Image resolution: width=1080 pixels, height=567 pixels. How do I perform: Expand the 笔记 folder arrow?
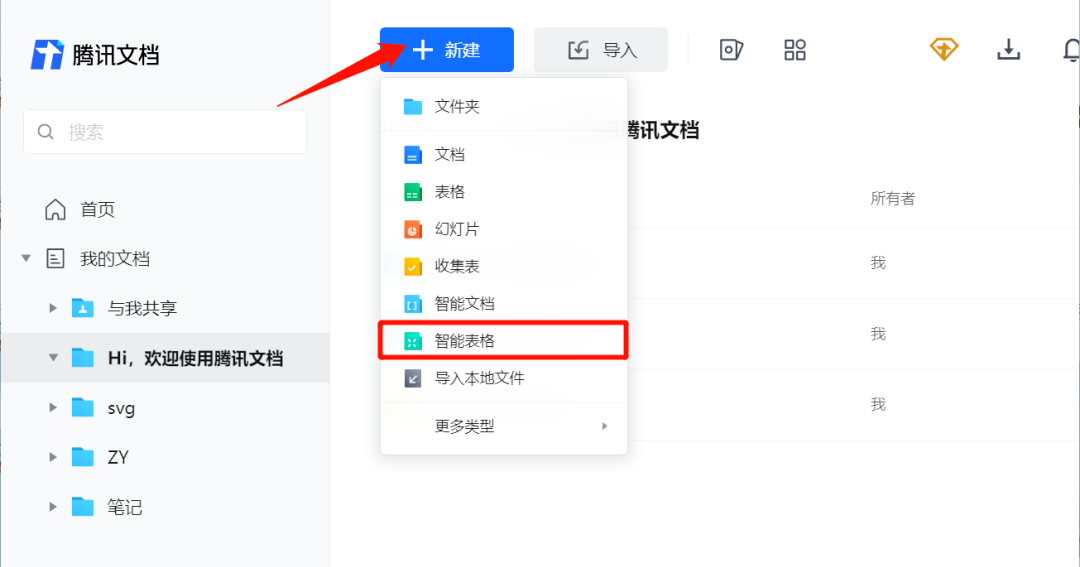[53, 506]
